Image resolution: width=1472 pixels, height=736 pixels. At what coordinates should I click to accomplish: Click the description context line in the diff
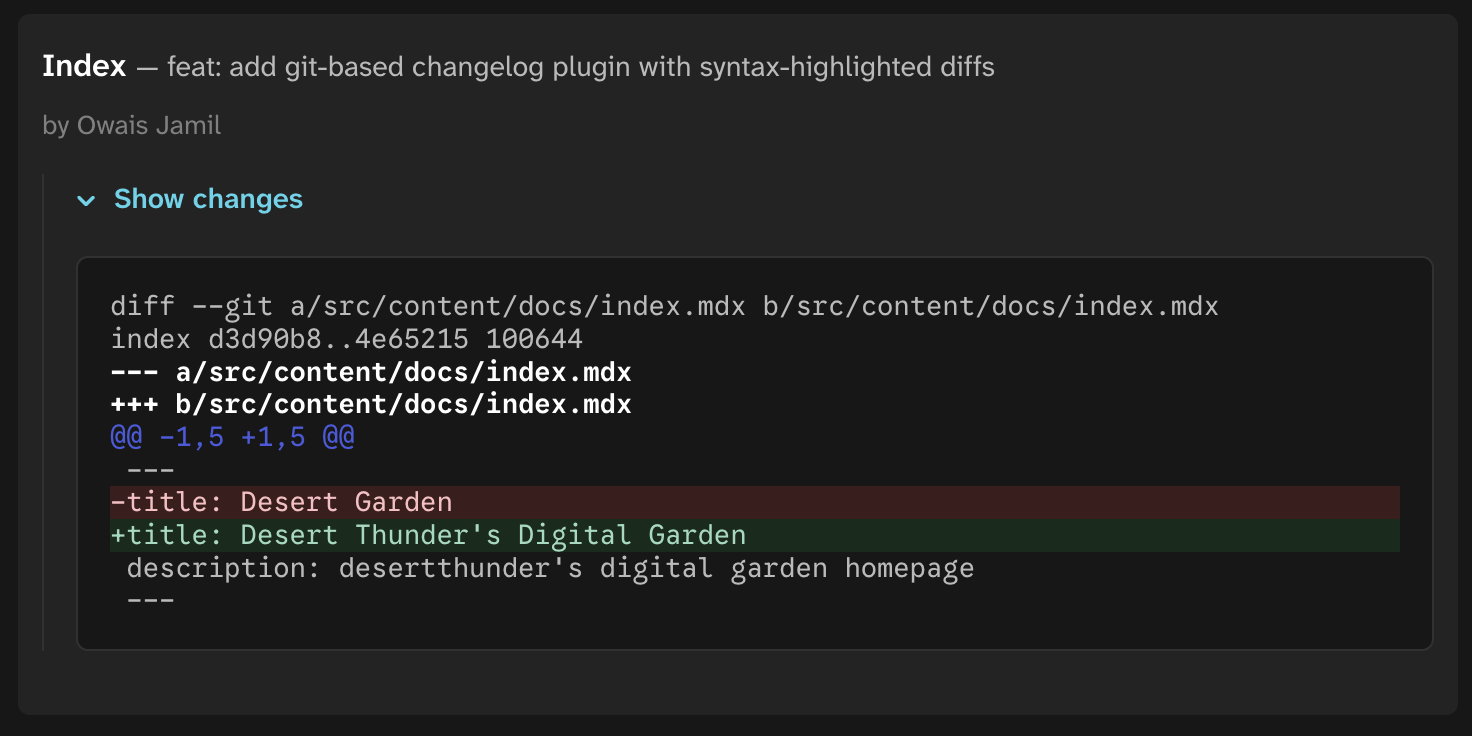click(x=550, y=569)
